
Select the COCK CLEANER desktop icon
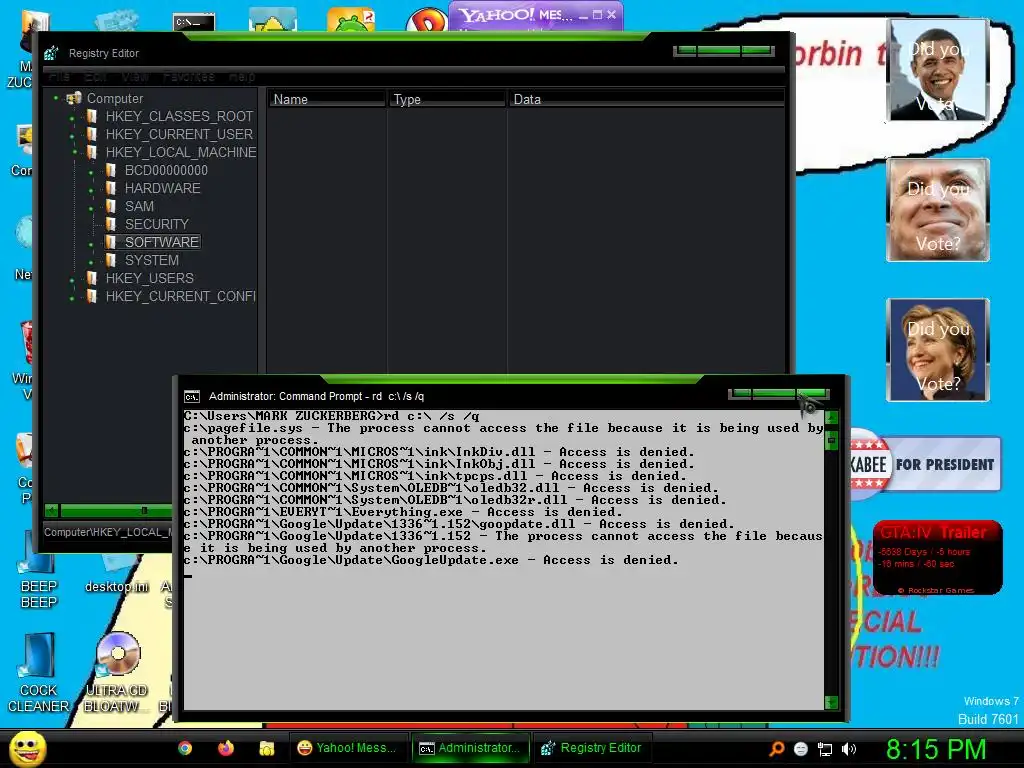click(39, 673)
